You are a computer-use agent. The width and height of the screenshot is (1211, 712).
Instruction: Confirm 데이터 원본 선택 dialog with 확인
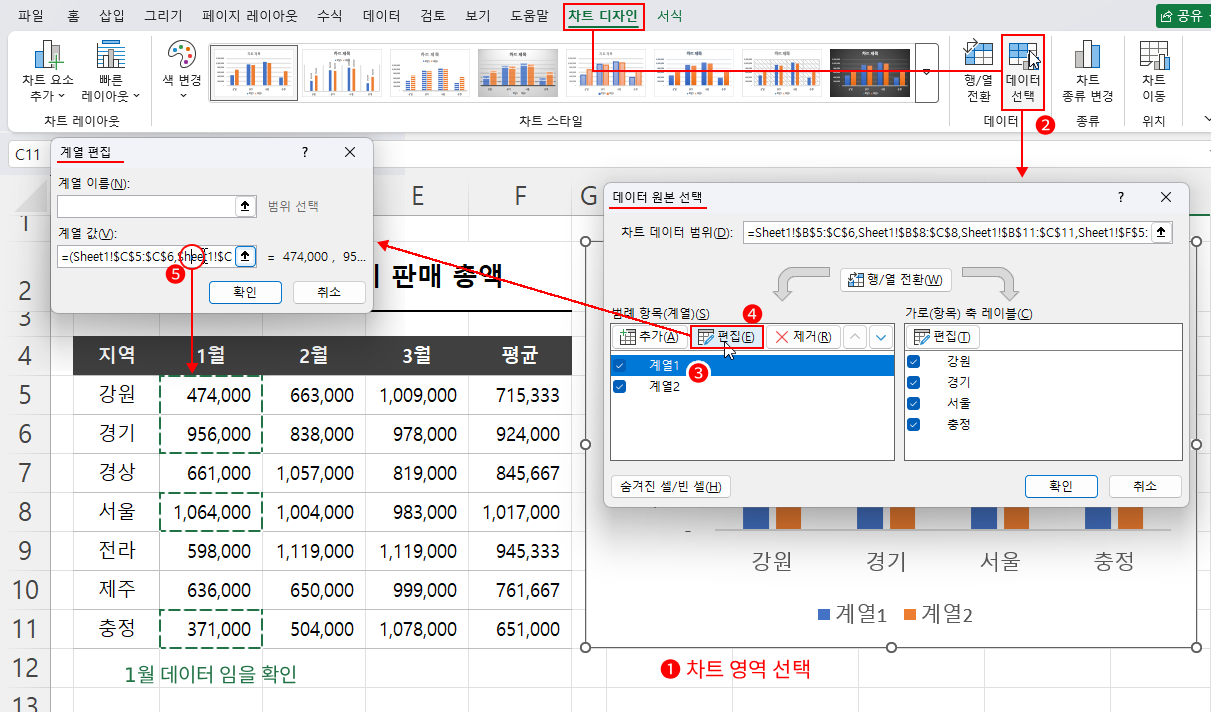pyautogui.click(x=1061, y=486)
